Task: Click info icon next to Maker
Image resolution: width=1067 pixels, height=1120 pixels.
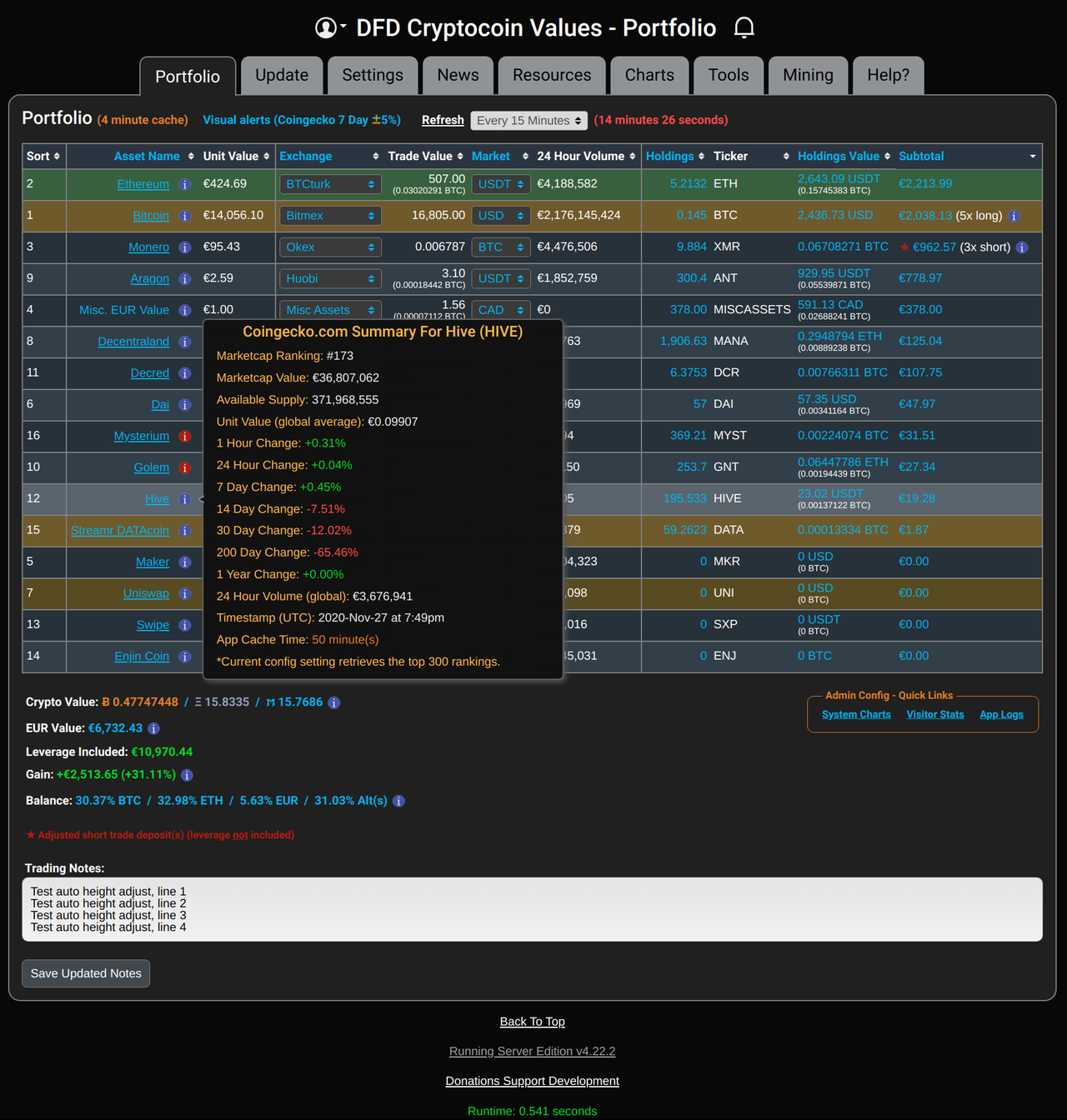Action: click(185, 562)
